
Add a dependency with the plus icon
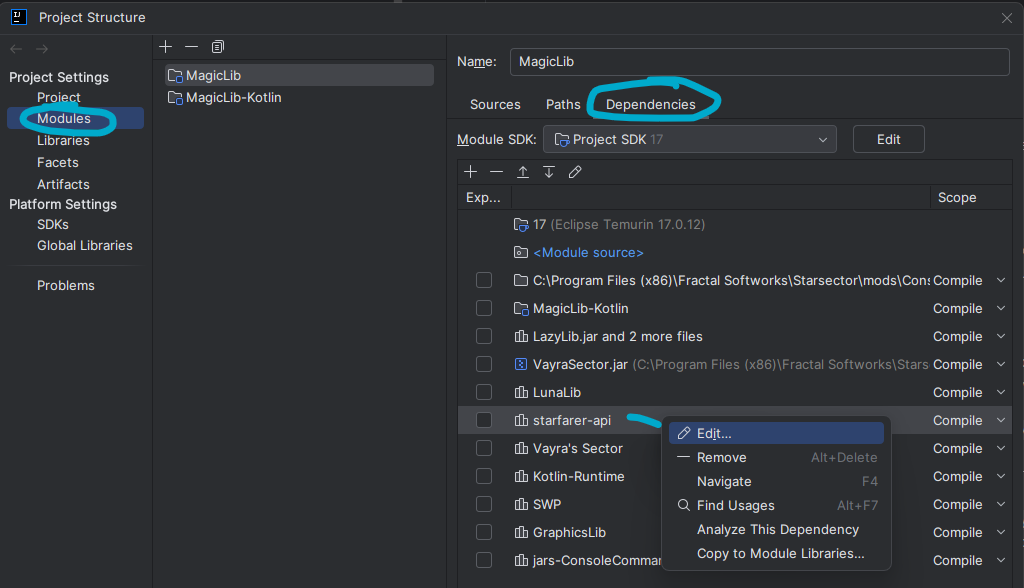tap(470, 172)
